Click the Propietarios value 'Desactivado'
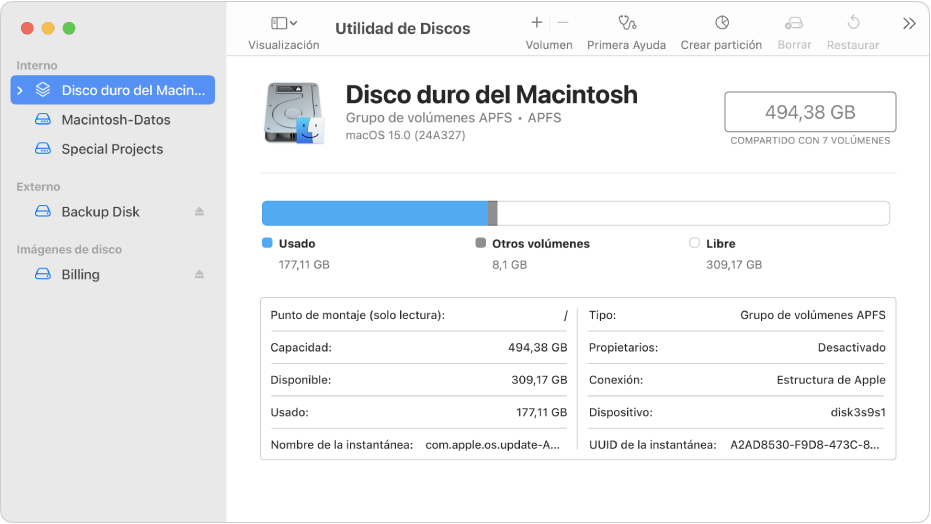This screenshot has width=931, height=524. click(x=851, y=348)
